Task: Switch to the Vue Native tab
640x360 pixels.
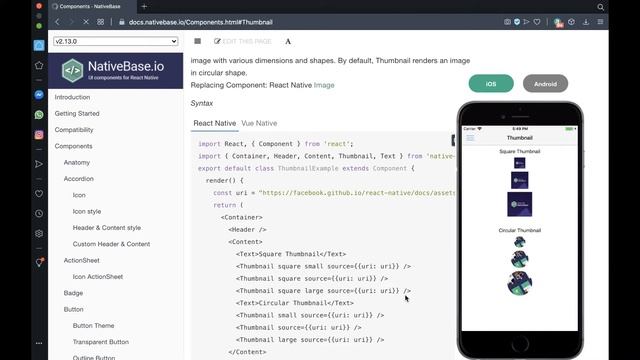Action: (x=259, y=123)
